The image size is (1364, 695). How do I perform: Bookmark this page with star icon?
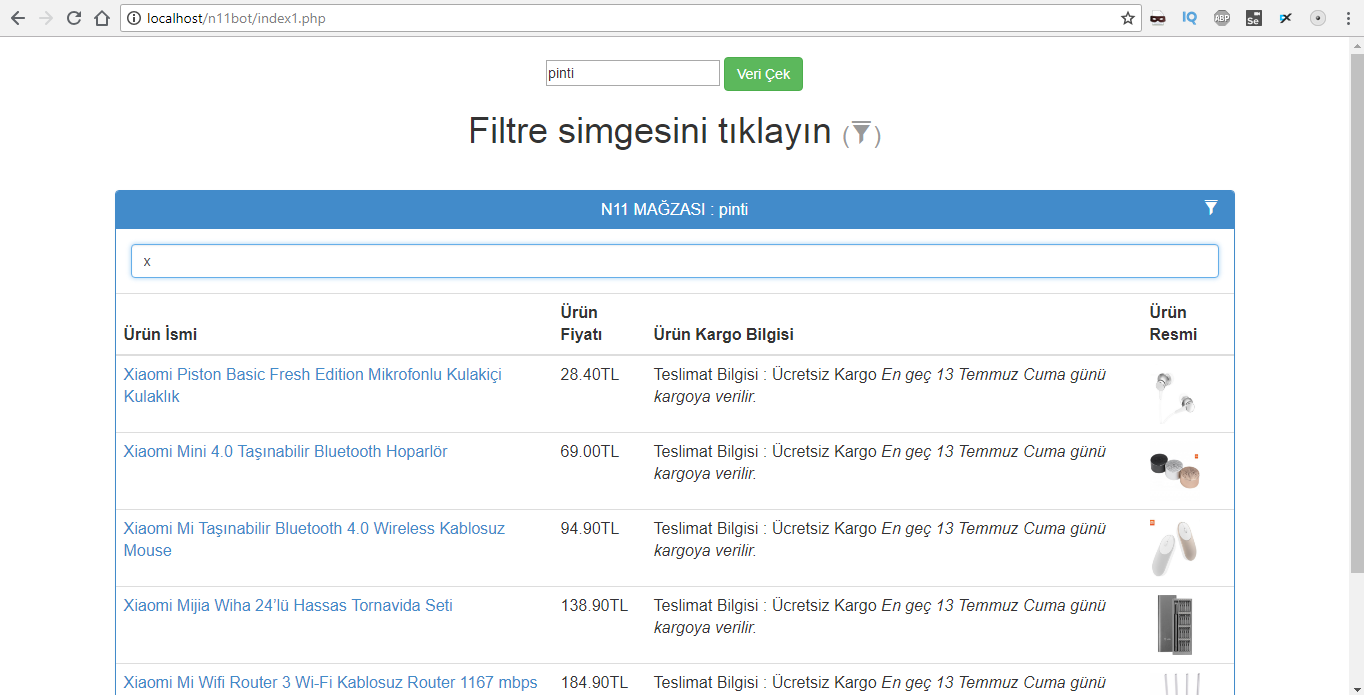pyautogui.click(x=1128, y=18)
